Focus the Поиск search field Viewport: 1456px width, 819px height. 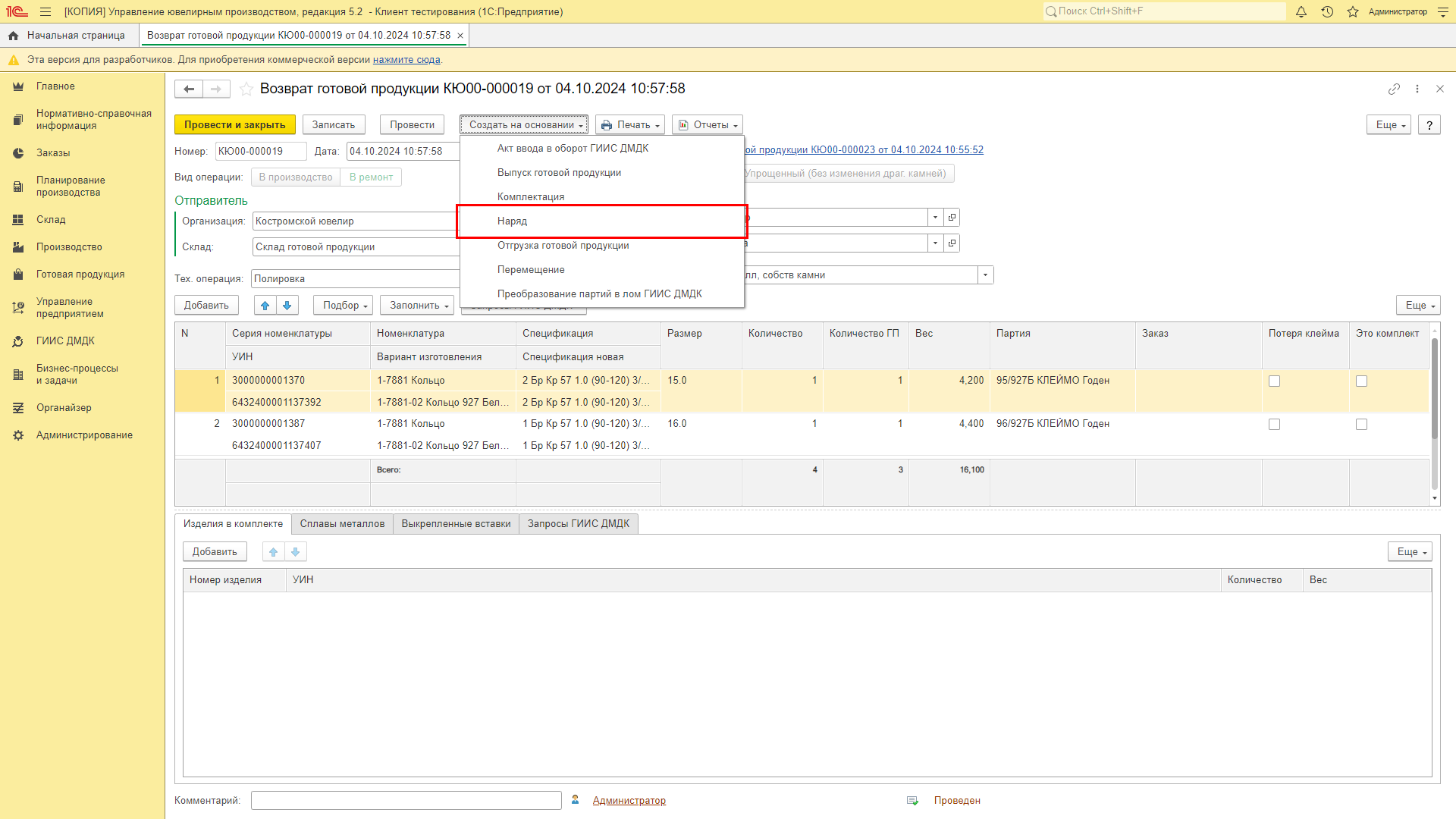pos(1164,11)
